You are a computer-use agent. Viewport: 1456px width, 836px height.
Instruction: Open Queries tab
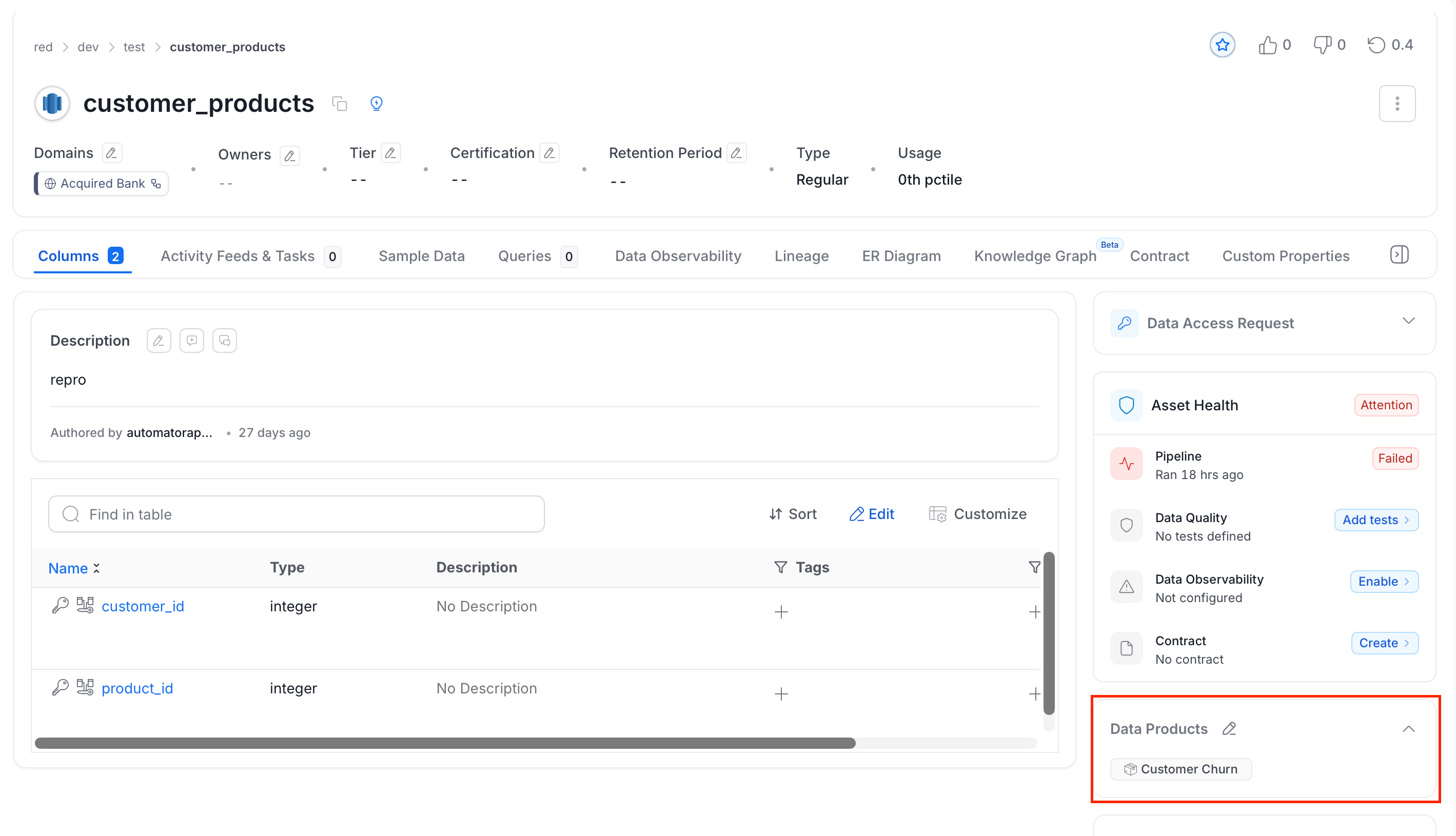(538, 256)
